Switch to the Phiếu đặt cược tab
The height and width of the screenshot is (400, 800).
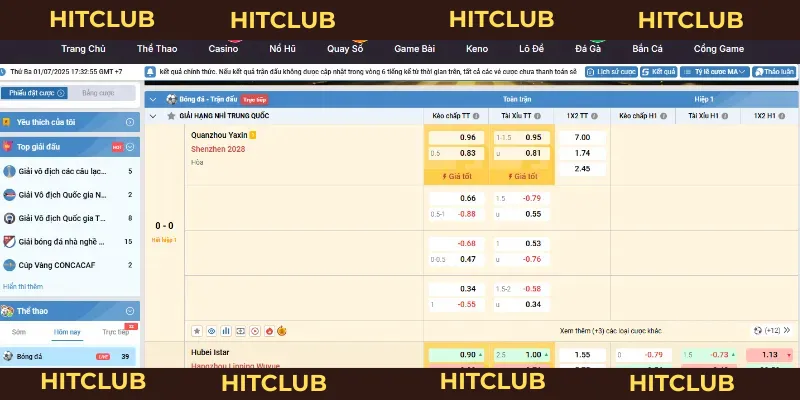(x=34, y=93)
